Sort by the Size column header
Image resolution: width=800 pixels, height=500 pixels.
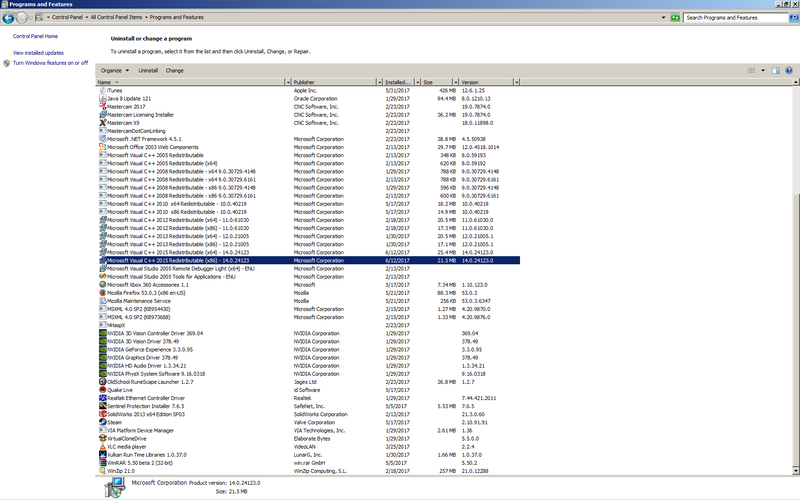click(437, 82)
